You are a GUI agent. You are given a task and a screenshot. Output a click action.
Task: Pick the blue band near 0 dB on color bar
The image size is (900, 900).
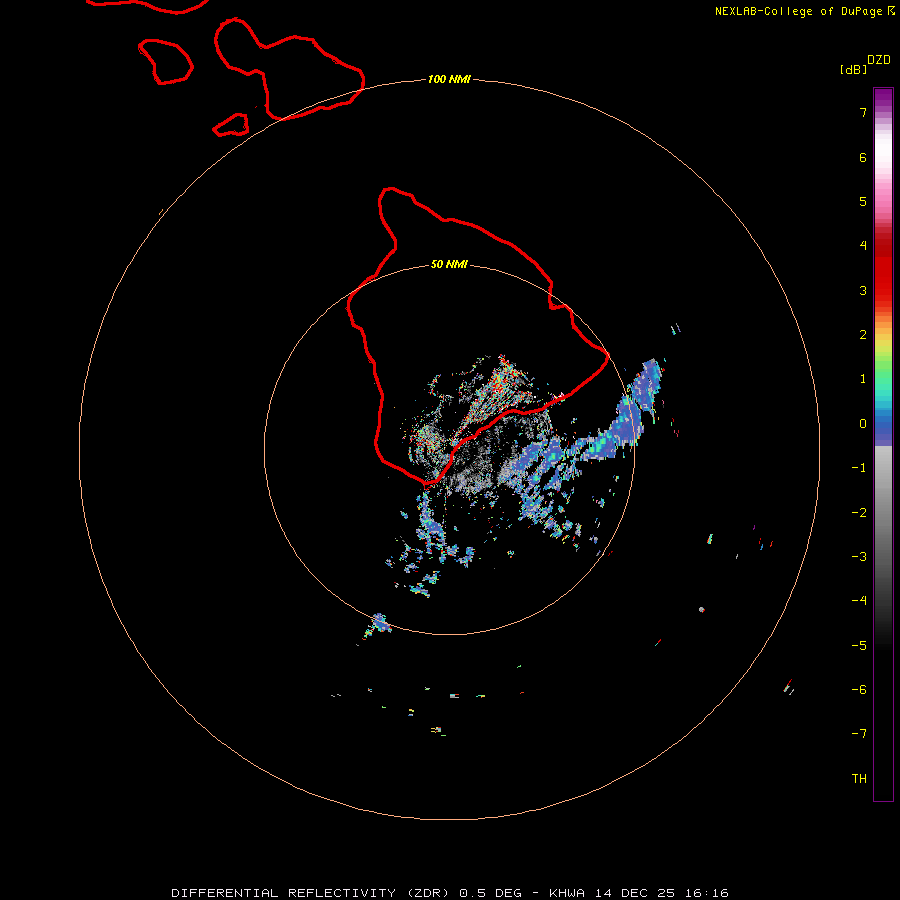(x=883, y=428)
